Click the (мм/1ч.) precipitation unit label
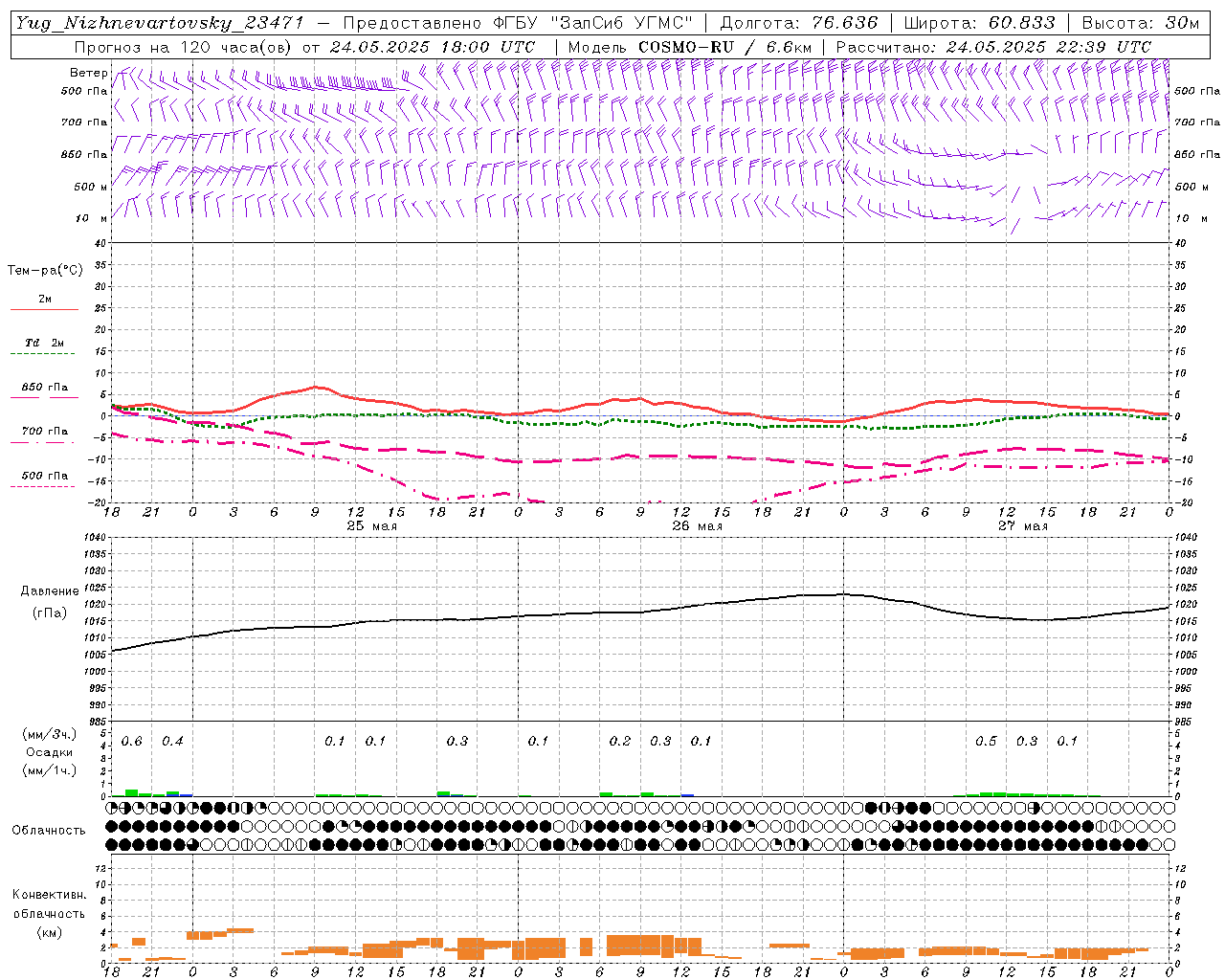 [x=49, y=769]
